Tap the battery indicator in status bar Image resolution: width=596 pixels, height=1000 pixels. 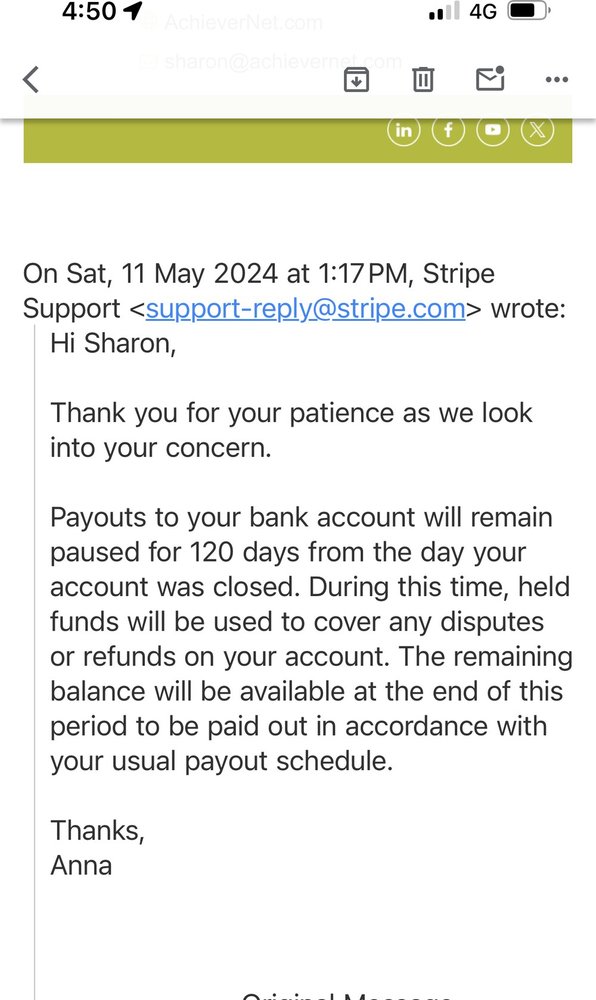click(x=529, y=11)
